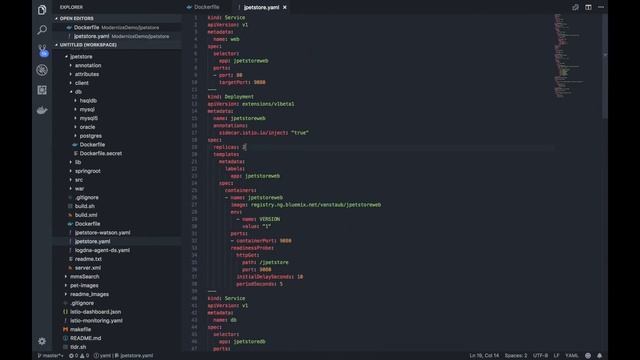Close the jpetstore.yaml editor tab
The height and width of the screenshot is (360, 640).
[284, 7]
